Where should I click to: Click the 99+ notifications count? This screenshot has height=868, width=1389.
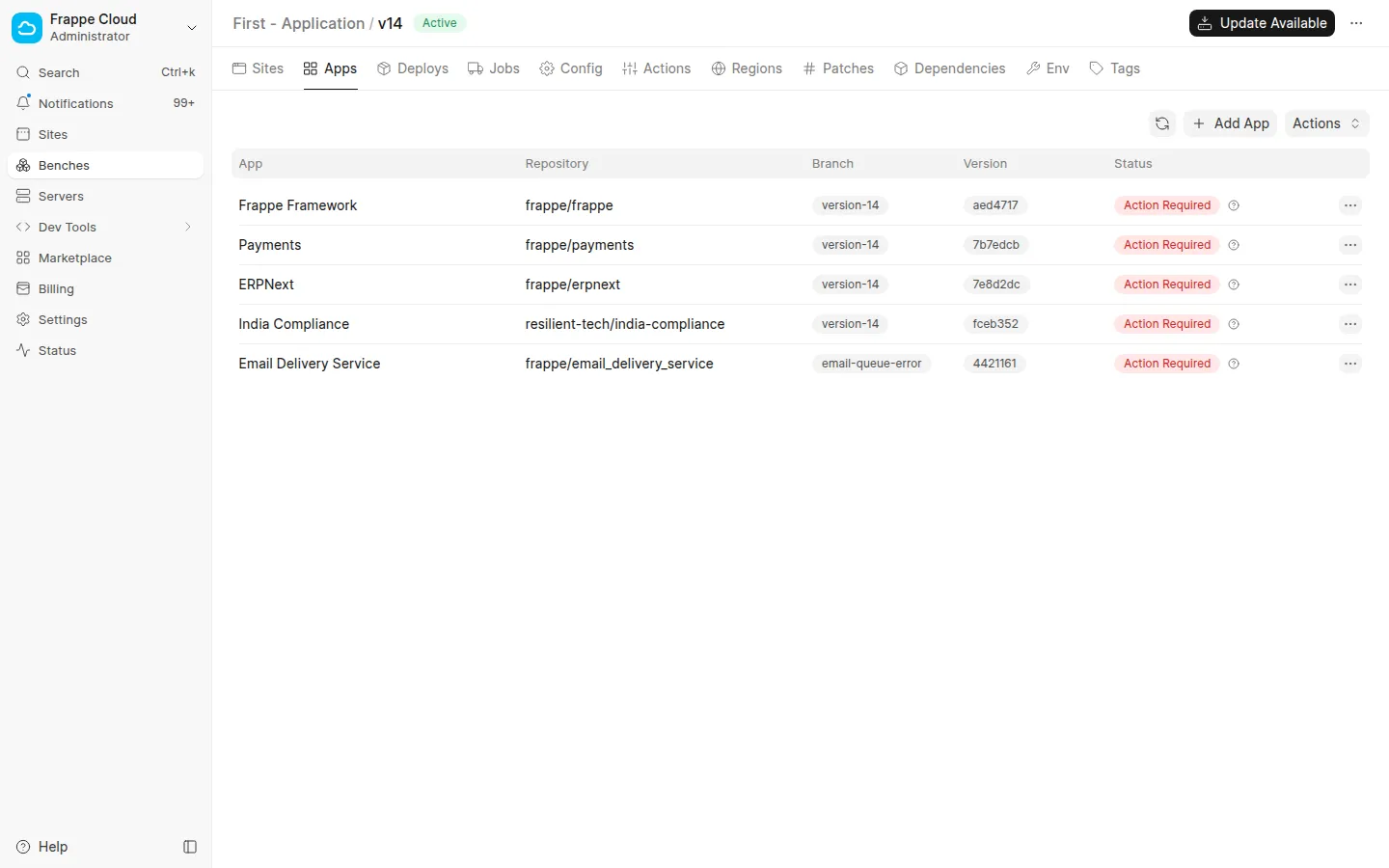183,103
